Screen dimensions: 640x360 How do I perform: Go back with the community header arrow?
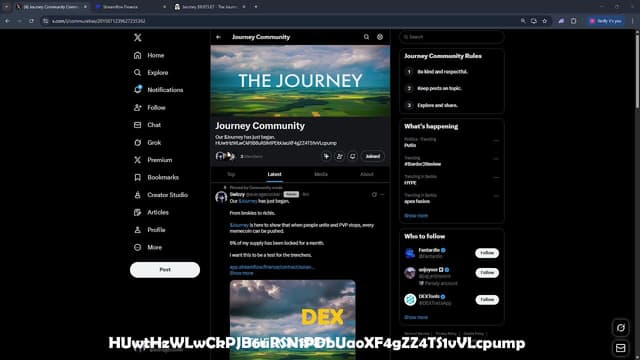[218, 37]
